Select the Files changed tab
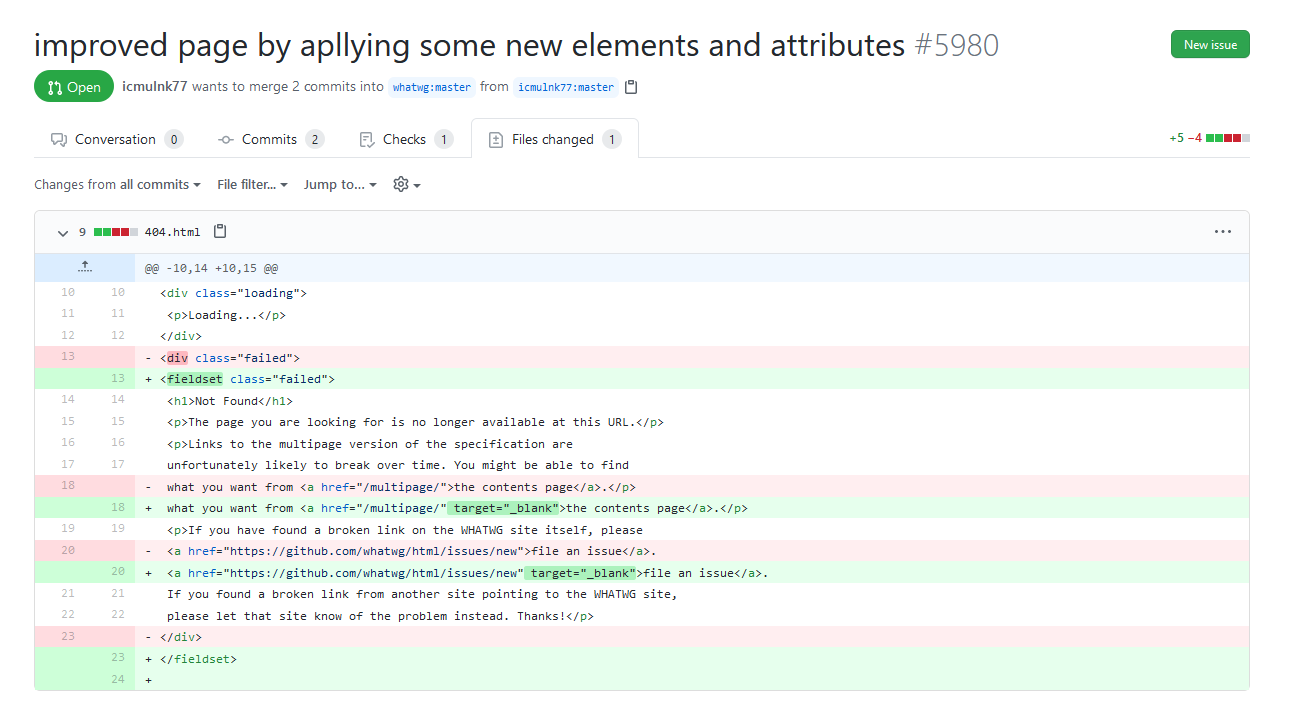The image size is (1295, 704). click(x=555, y=139)
